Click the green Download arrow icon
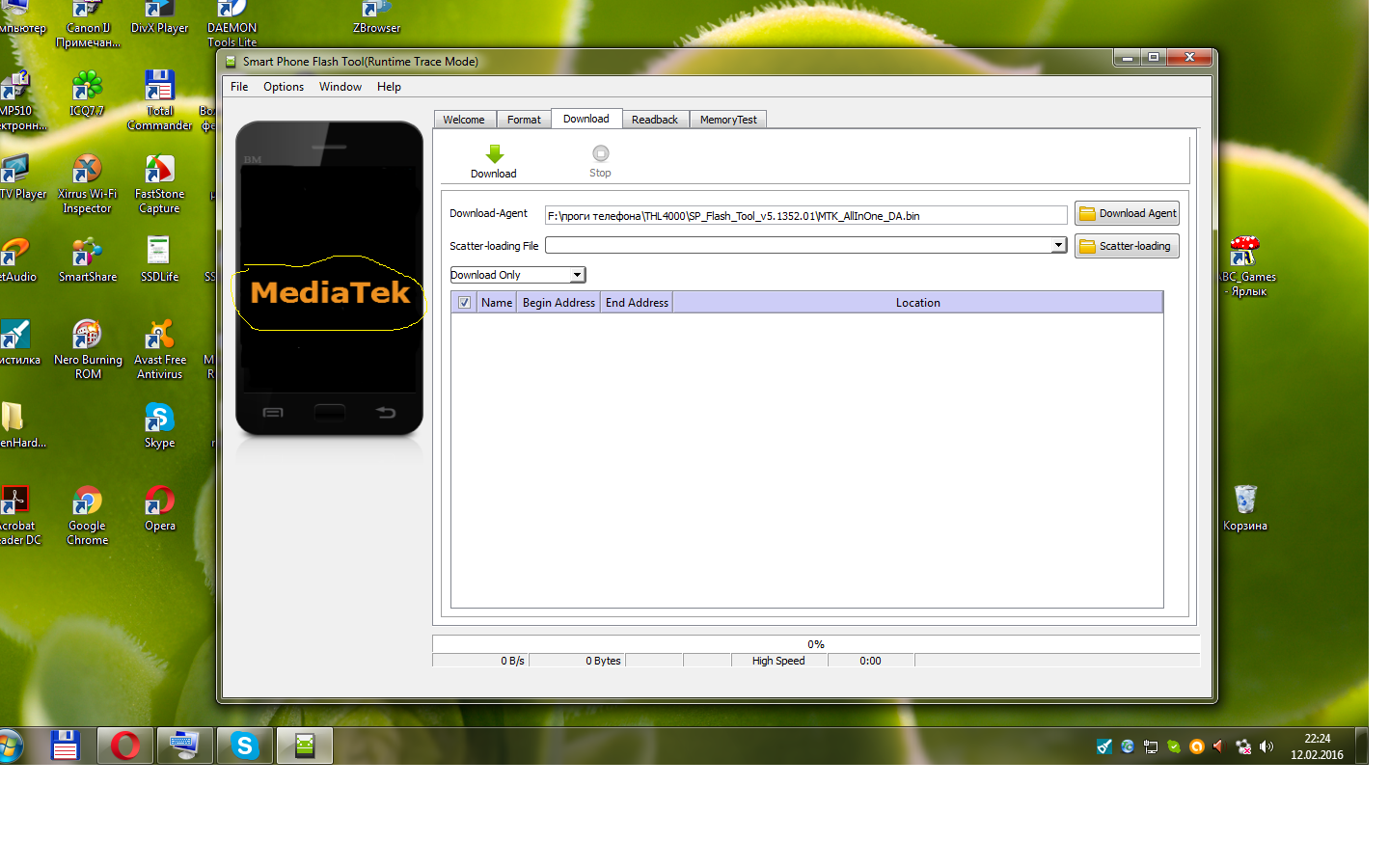 click(494, 155)
